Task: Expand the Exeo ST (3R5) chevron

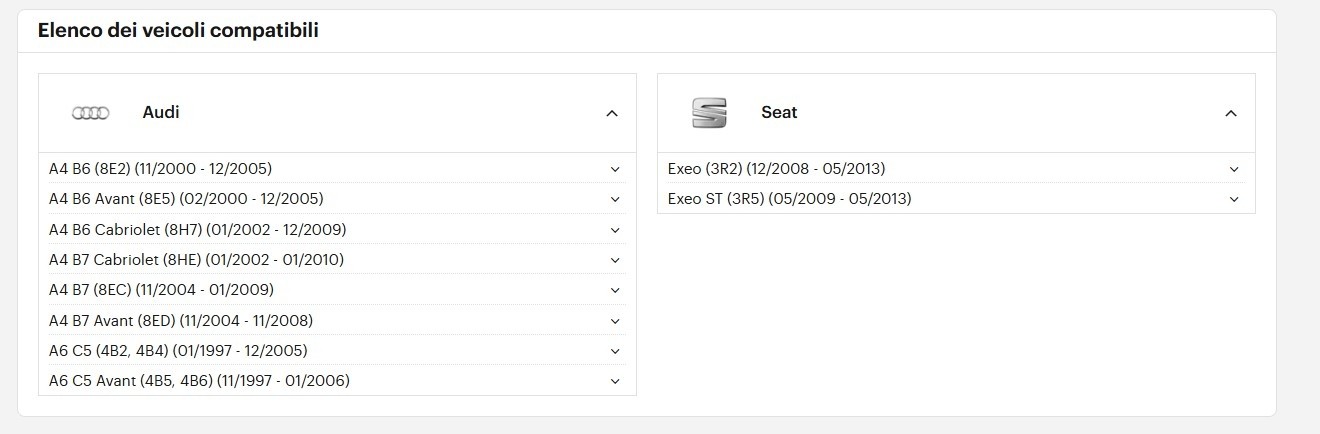Action: (1234, 199)
